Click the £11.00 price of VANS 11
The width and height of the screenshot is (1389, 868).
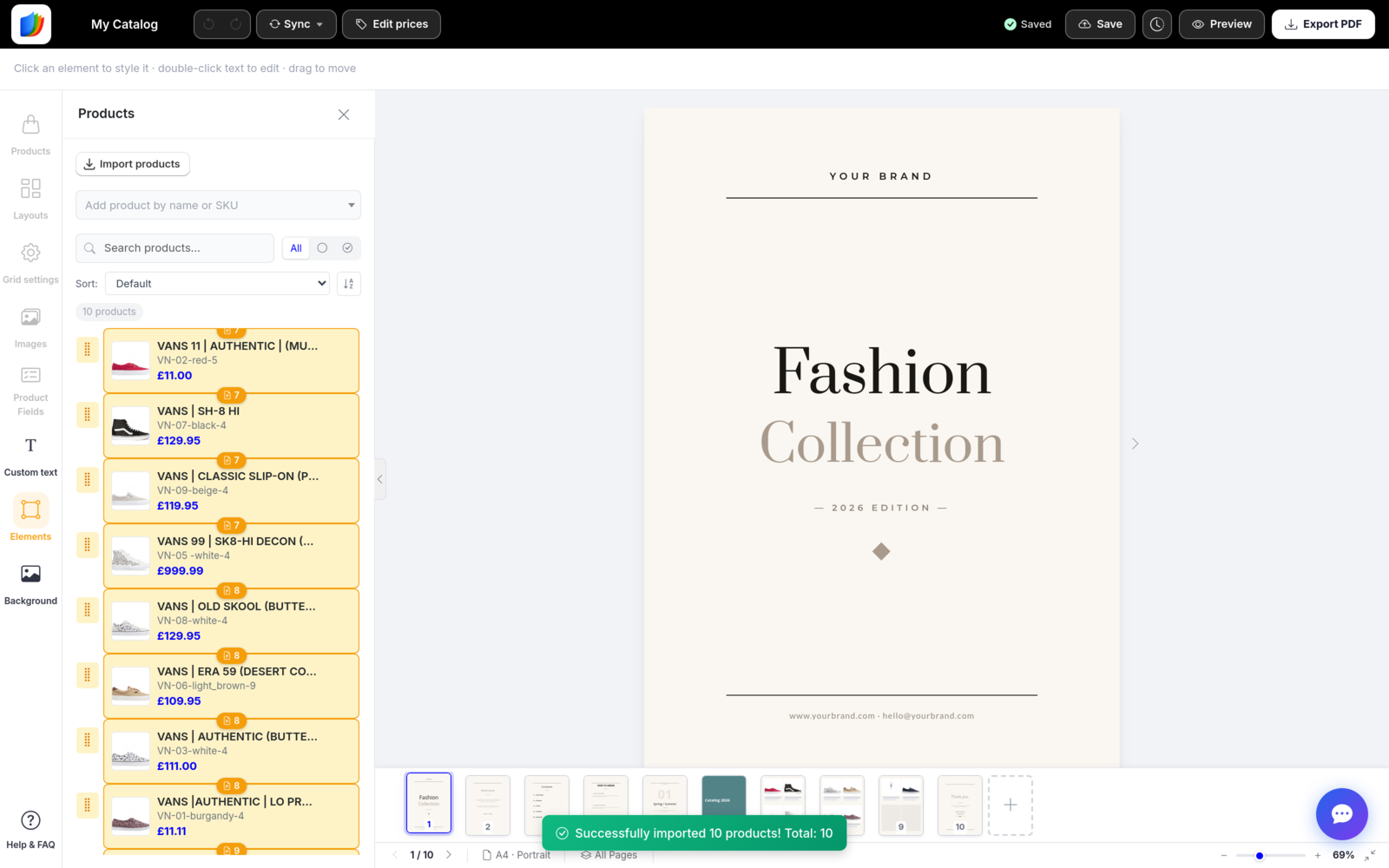174,376
